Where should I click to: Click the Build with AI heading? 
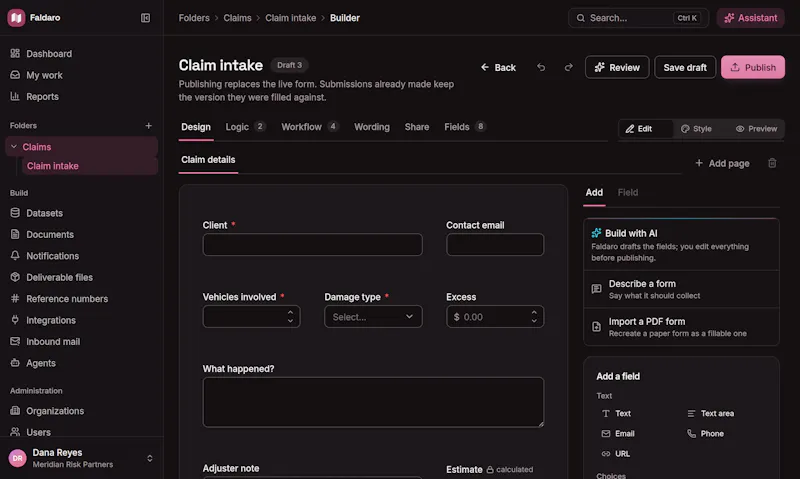[x=631, y=233]
